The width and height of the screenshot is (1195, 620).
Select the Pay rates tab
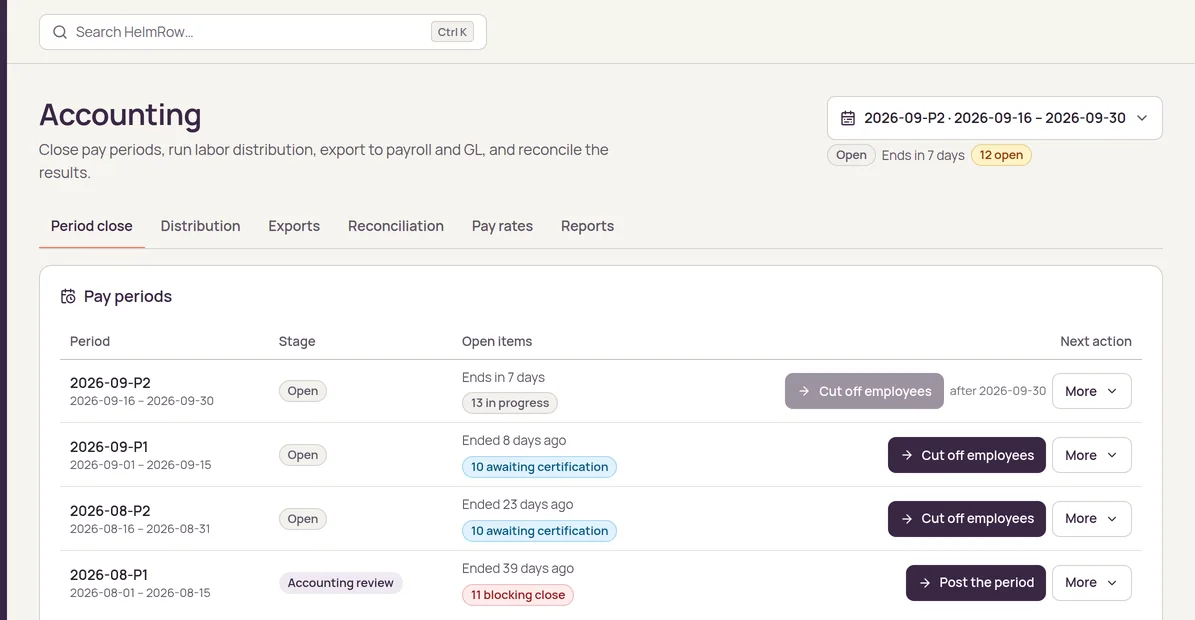502,226
